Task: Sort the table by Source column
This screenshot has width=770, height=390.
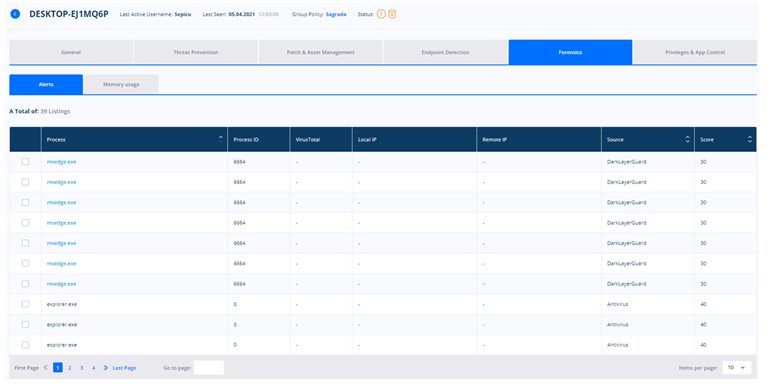Action: [688, 139]
